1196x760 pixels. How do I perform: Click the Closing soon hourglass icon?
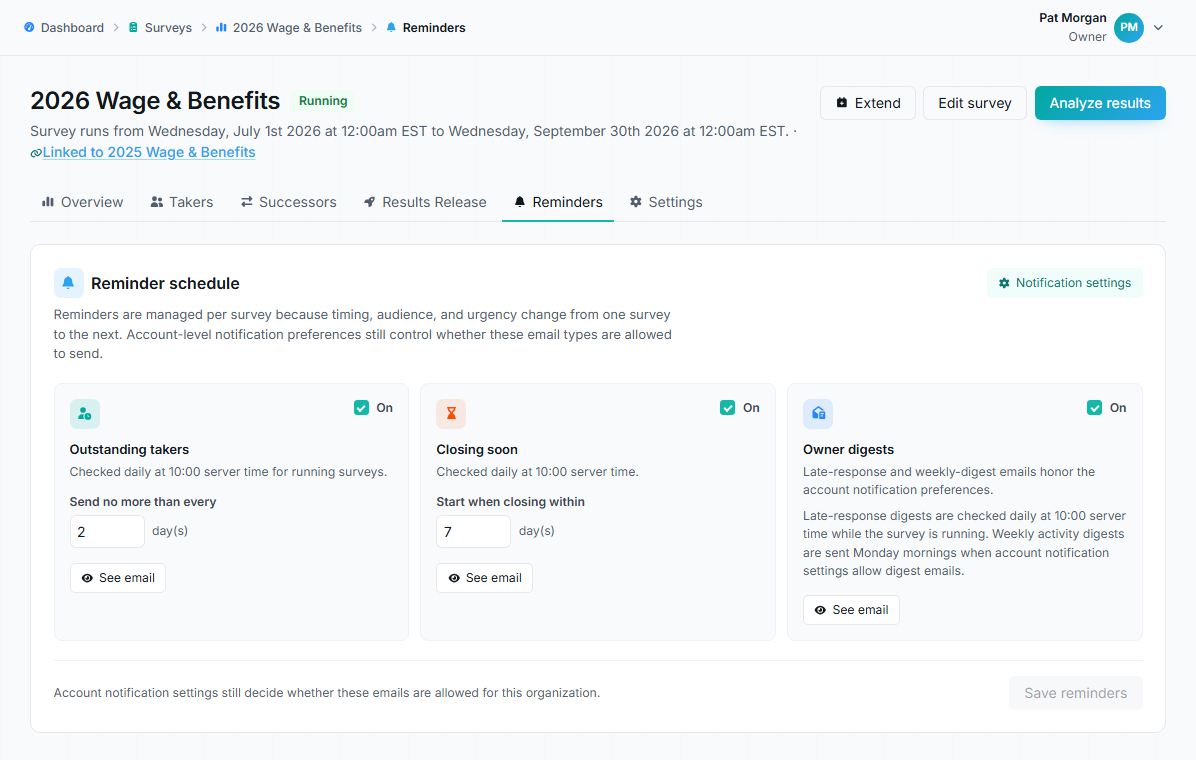(x=452, y=414)
